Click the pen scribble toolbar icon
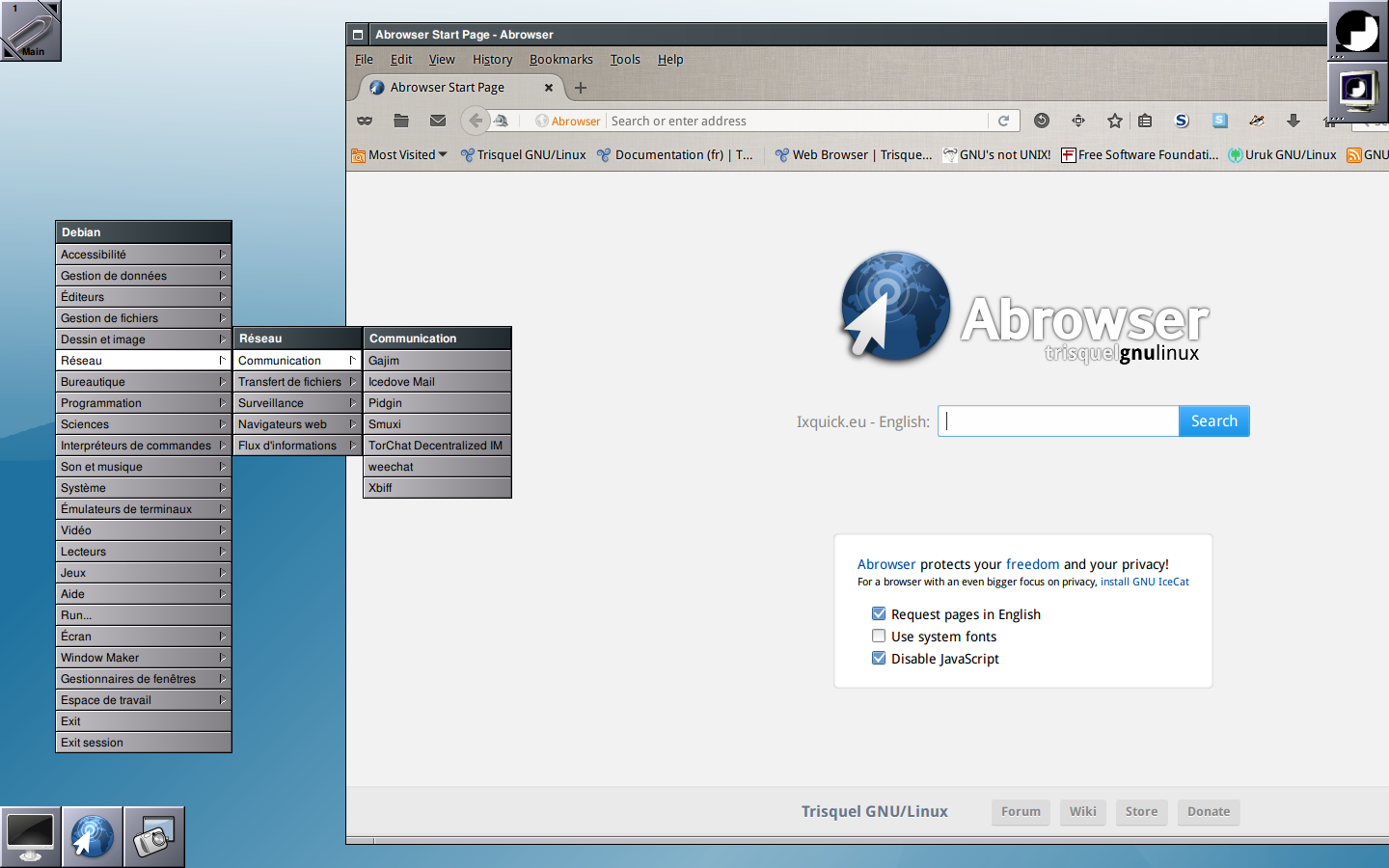This screenshot has width=1389, height=868. [x=1257, y=121]
